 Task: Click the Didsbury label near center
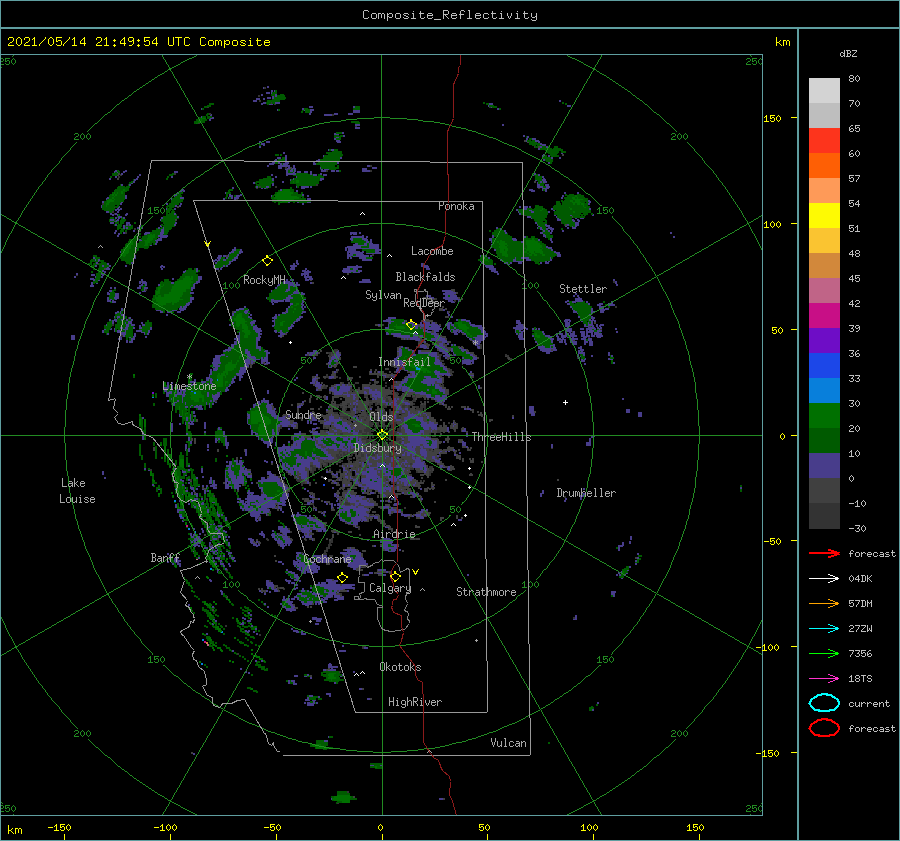(377, 448)
